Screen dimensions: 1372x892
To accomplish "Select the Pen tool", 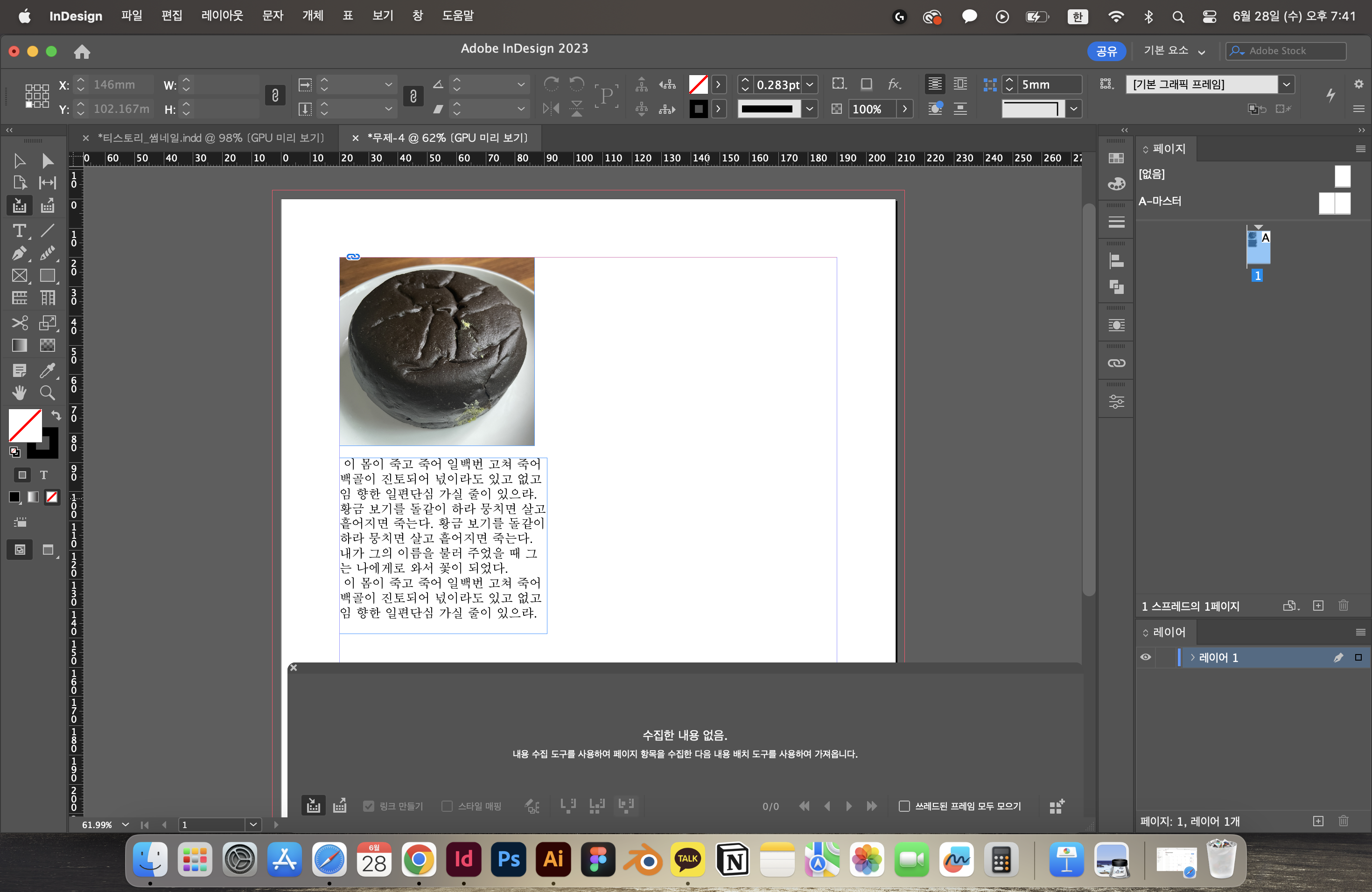I will [19, 253].
